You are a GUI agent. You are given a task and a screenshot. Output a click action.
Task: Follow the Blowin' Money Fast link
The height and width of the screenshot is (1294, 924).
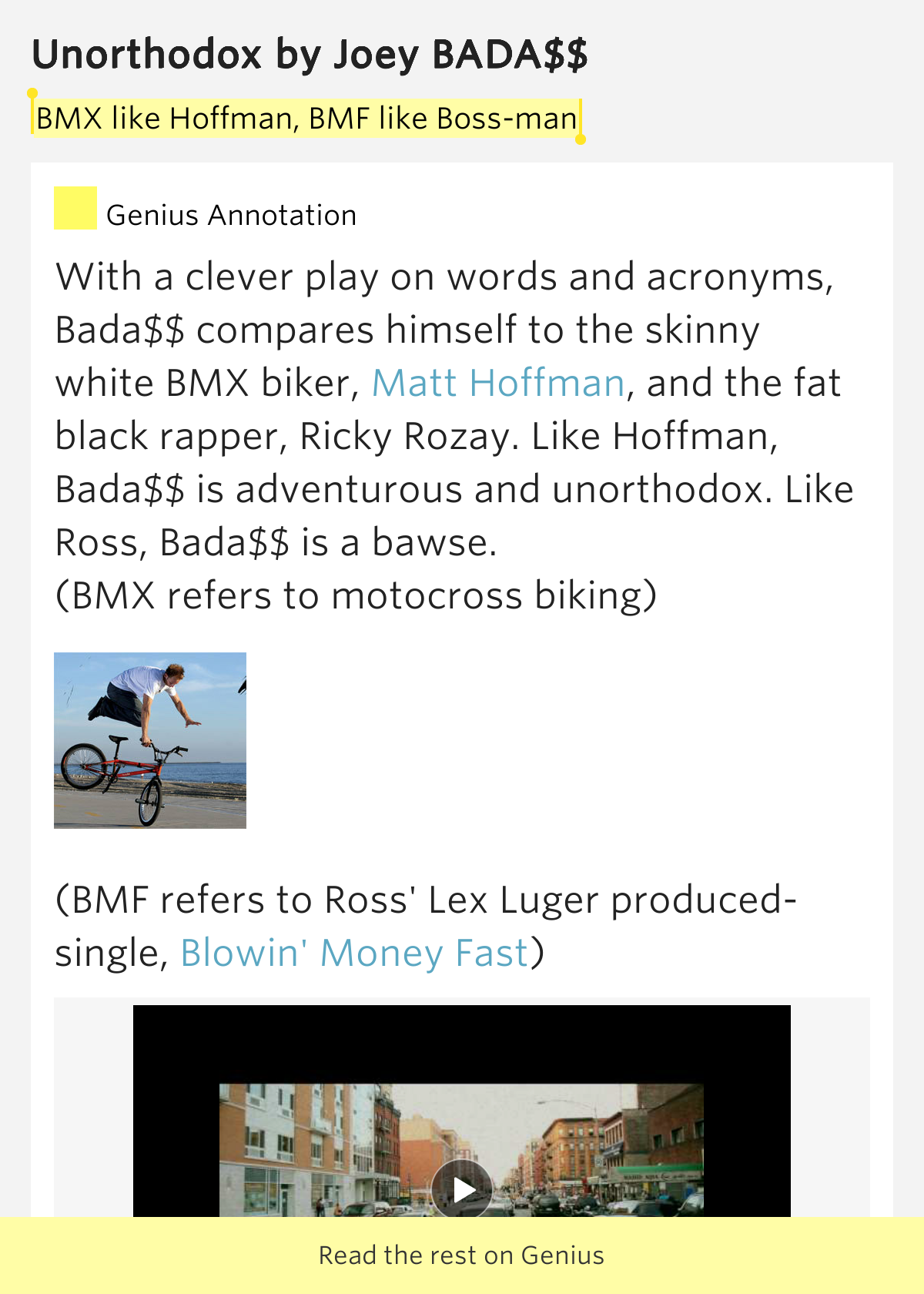(x=354, y=953)
